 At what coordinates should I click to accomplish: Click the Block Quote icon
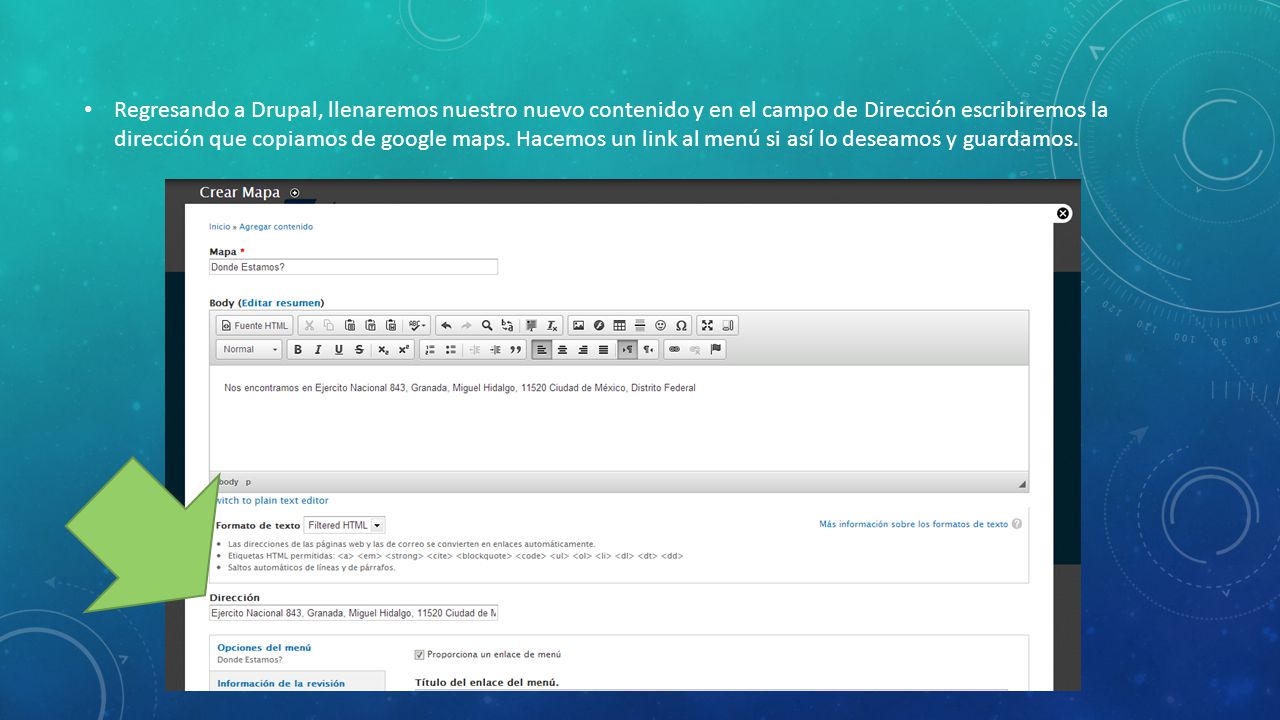[x=516, y=349]
